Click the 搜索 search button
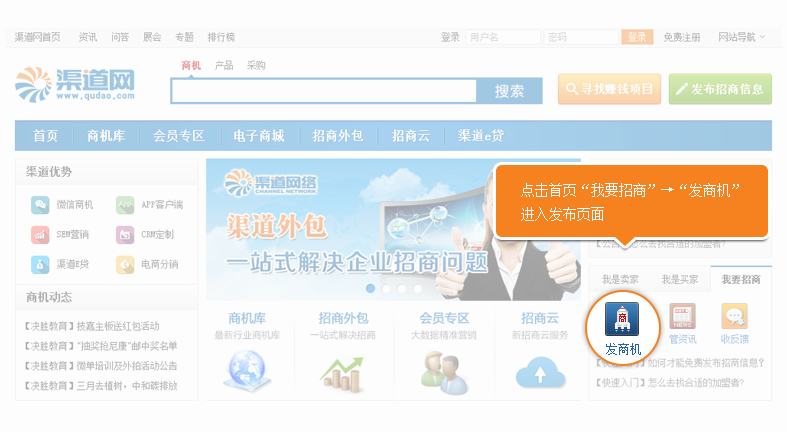The image size is (787, 432). 509,91
